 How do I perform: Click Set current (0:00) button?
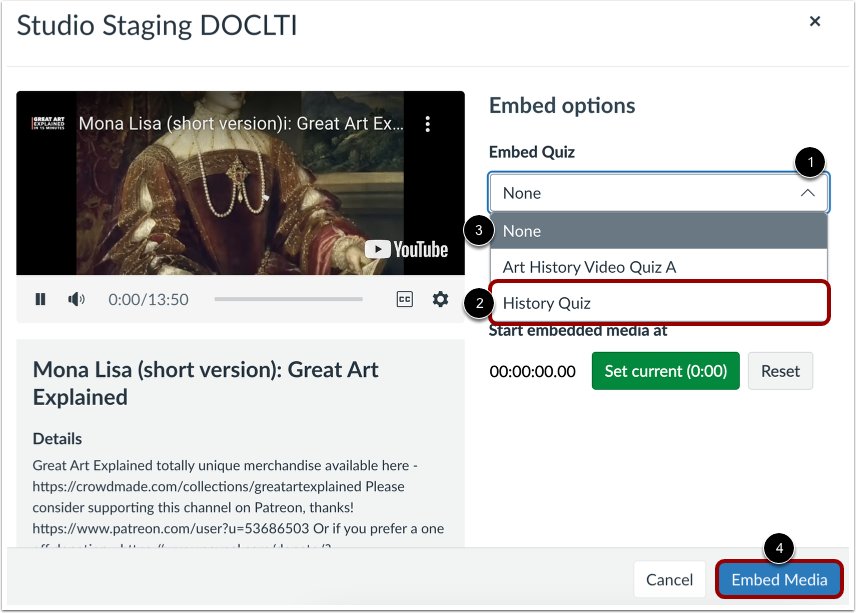pyautogui.click(x=665, y=371)
